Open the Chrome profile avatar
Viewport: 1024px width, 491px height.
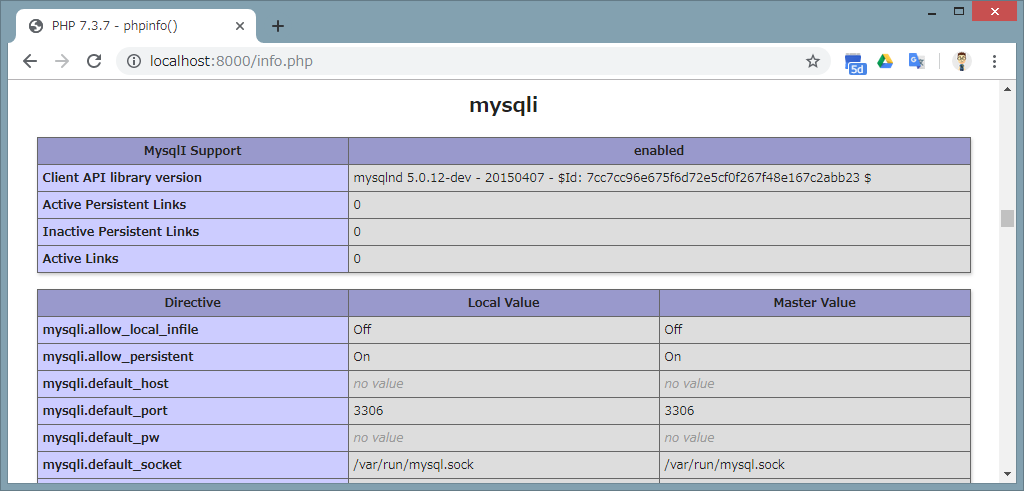pyautogui.click(x=961, y=61)
